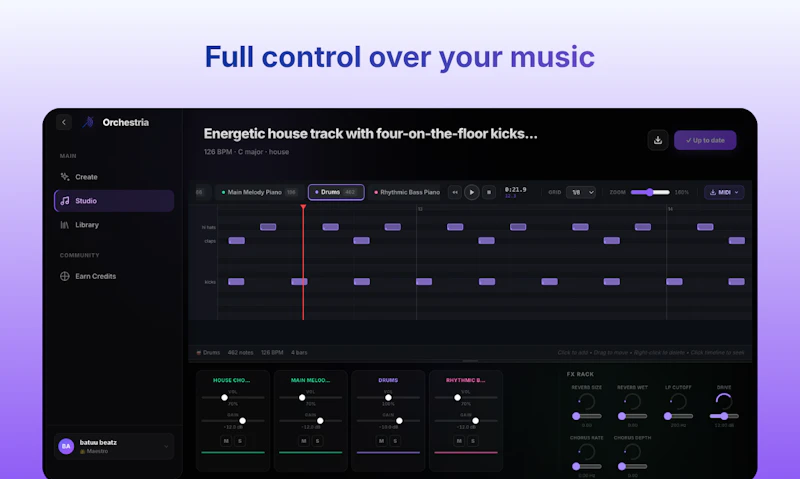Click the kicks row label
Screen dimensions: 800x479
(x=210, y=282)
